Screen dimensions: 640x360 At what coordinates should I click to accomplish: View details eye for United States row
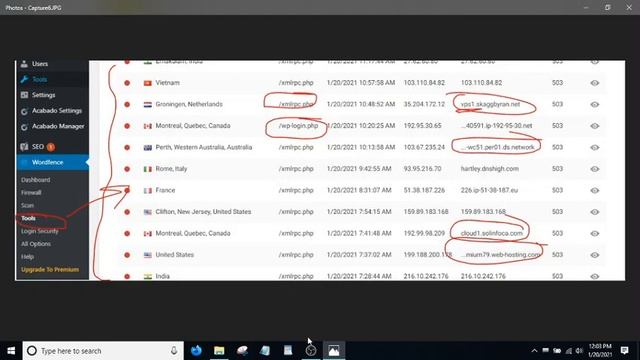tap(595, 255)
